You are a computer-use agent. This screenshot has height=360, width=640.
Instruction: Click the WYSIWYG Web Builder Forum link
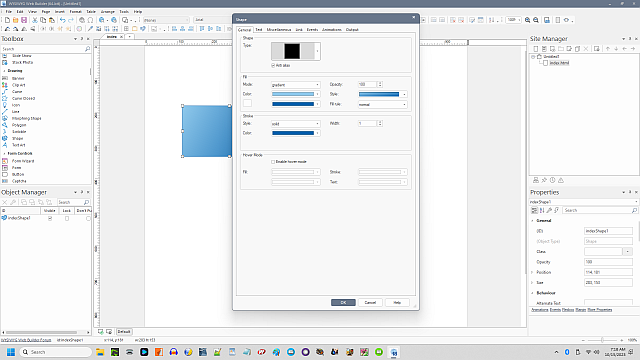point(26,340)
